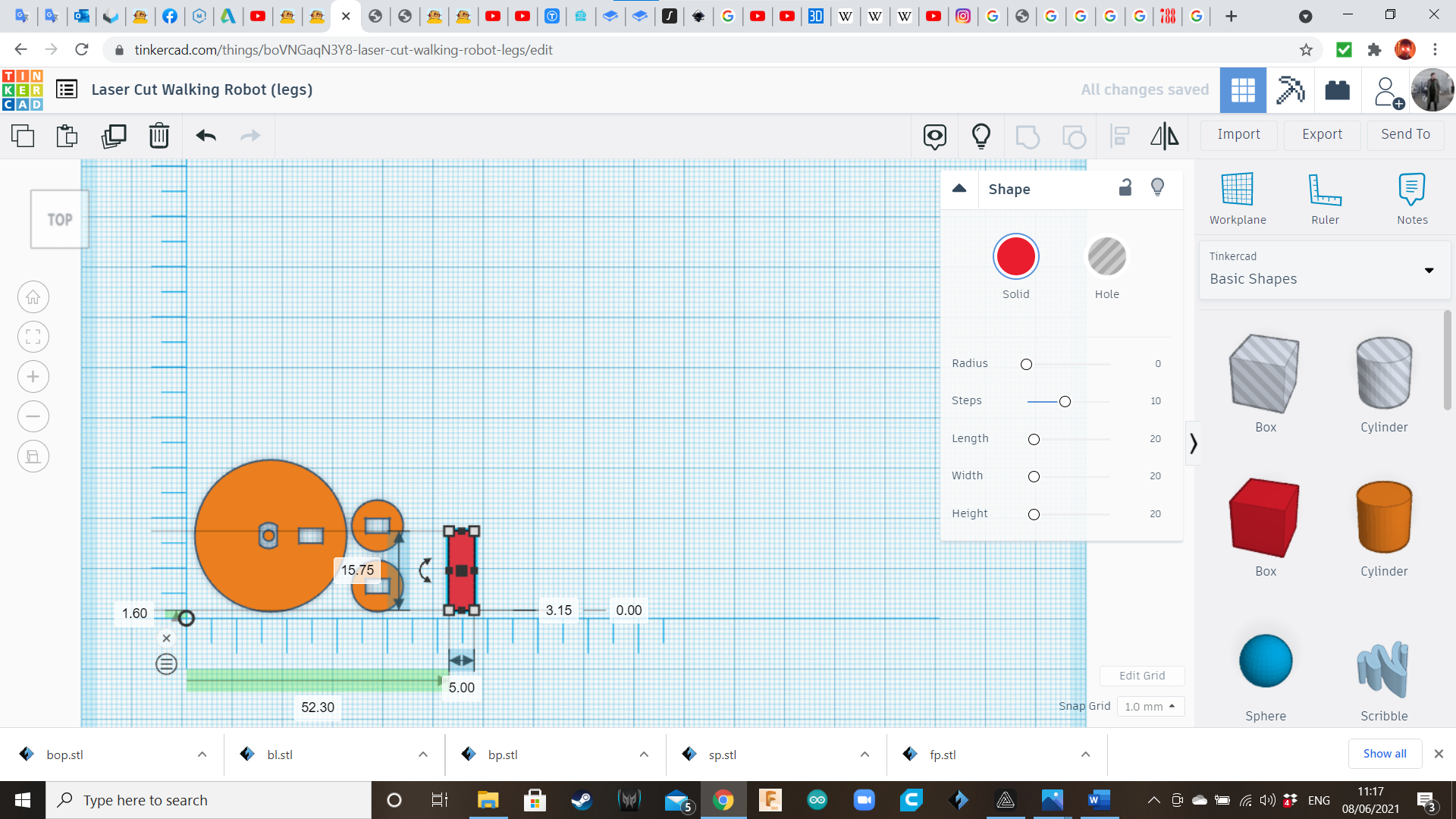The height and width of the screenshot is (819, 1456).
Task: Delete the selection with the trash icon
Action: click(159, 136)
